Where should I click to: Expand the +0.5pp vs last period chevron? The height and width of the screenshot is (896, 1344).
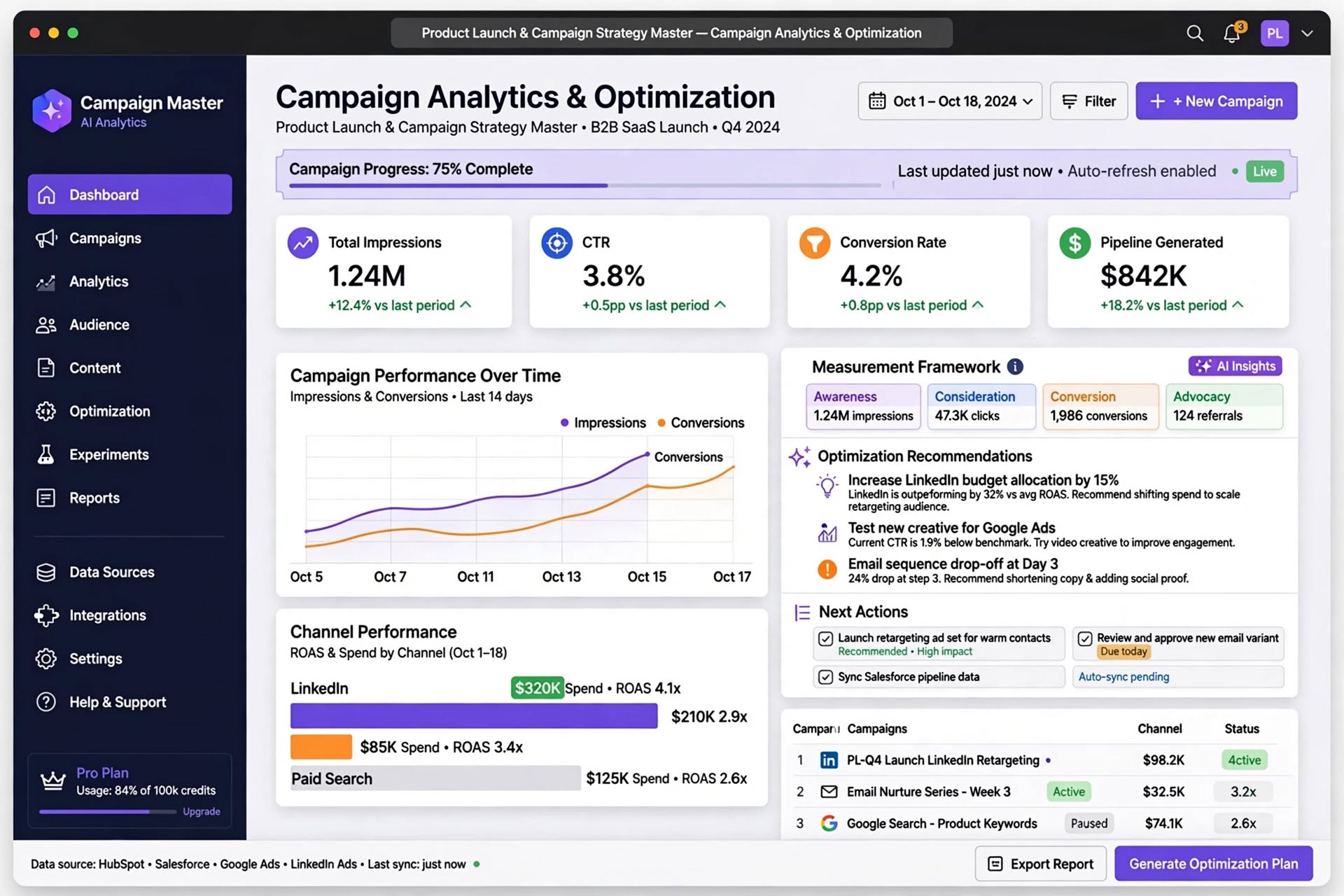point(720,304)
